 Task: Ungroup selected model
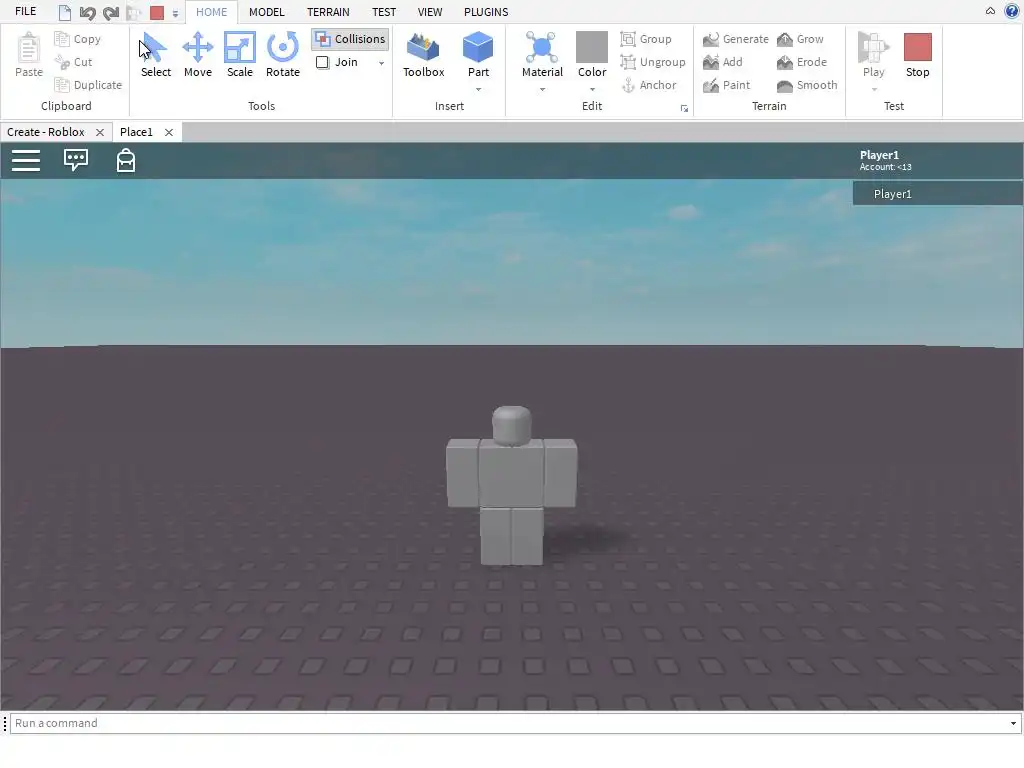[653, 62]
